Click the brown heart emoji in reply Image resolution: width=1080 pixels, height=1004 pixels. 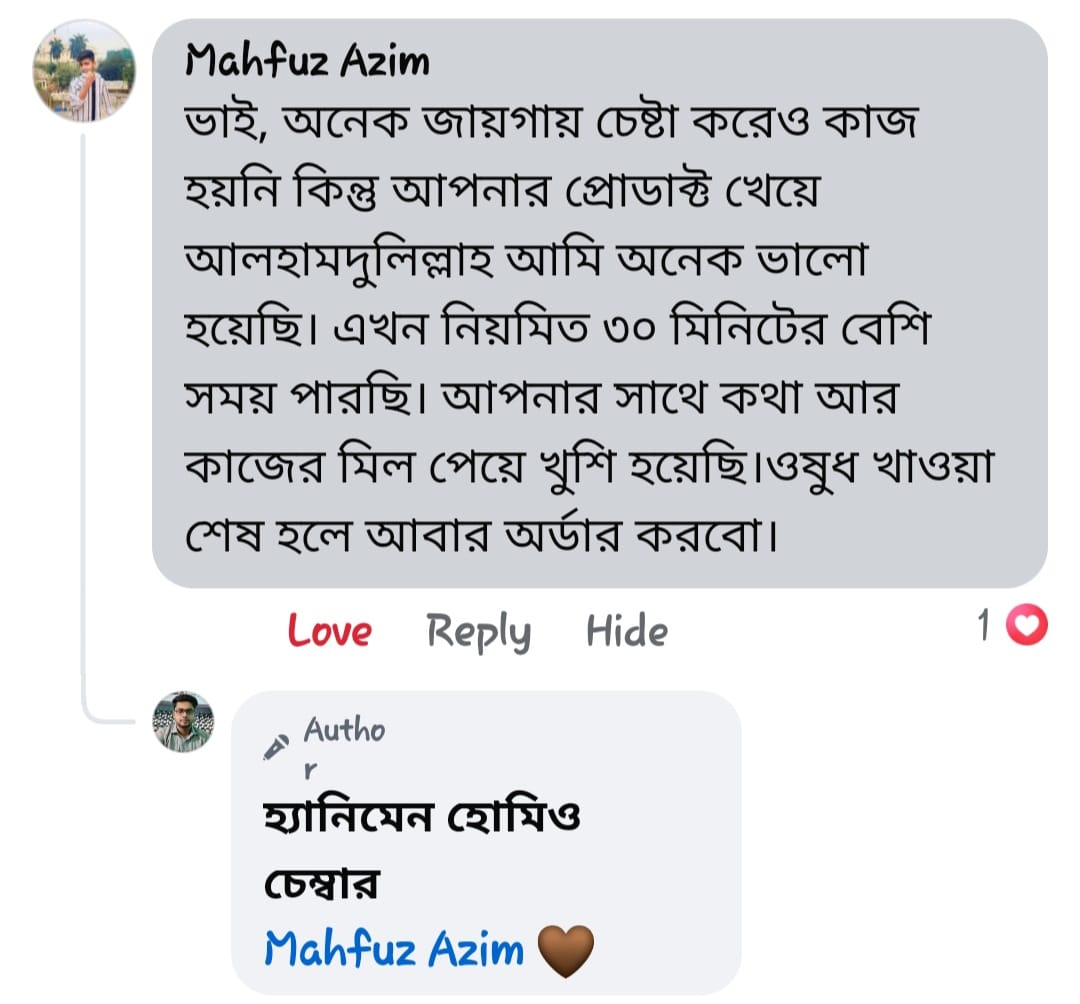pyautogui.click(x=566, y=950)
